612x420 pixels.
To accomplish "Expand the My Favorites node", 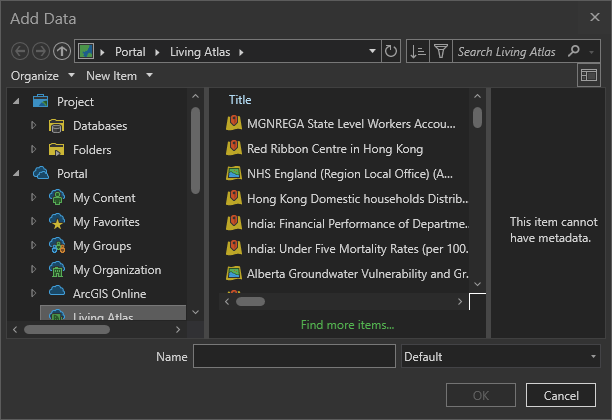I will [33, 221].
